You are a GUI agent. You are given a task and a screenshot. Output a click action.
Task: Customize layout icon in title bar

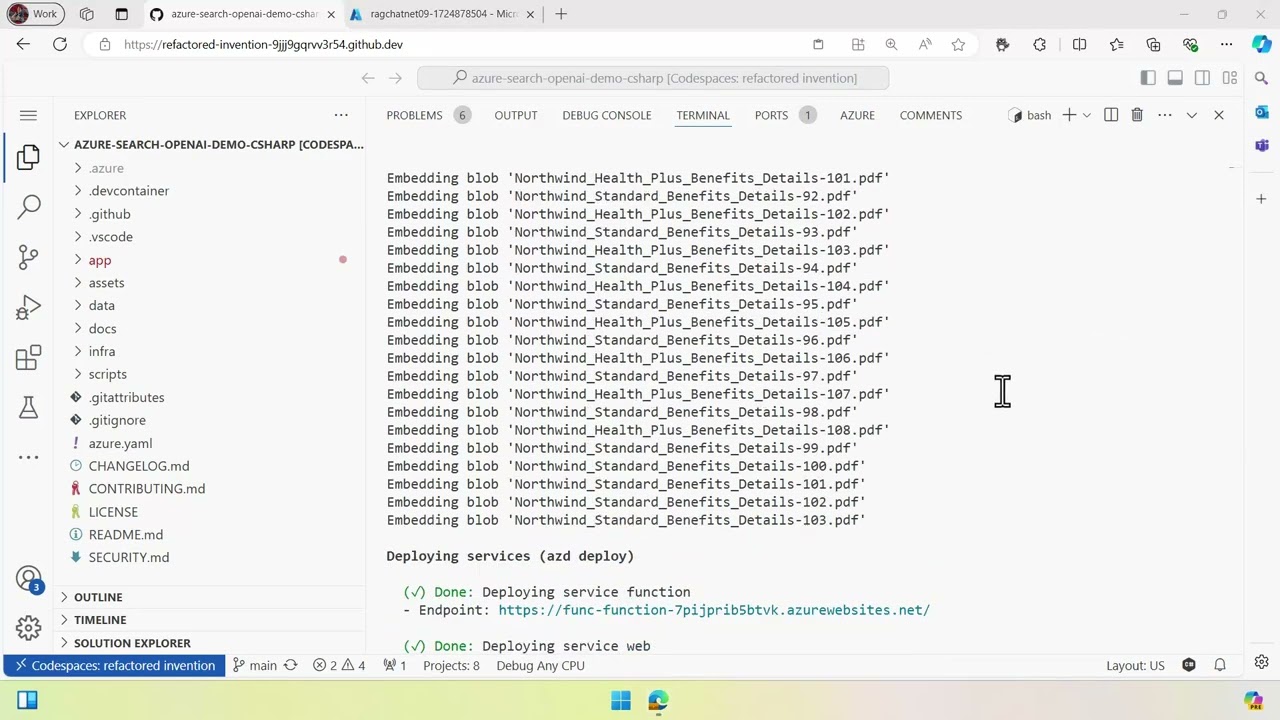(1230, 78)
